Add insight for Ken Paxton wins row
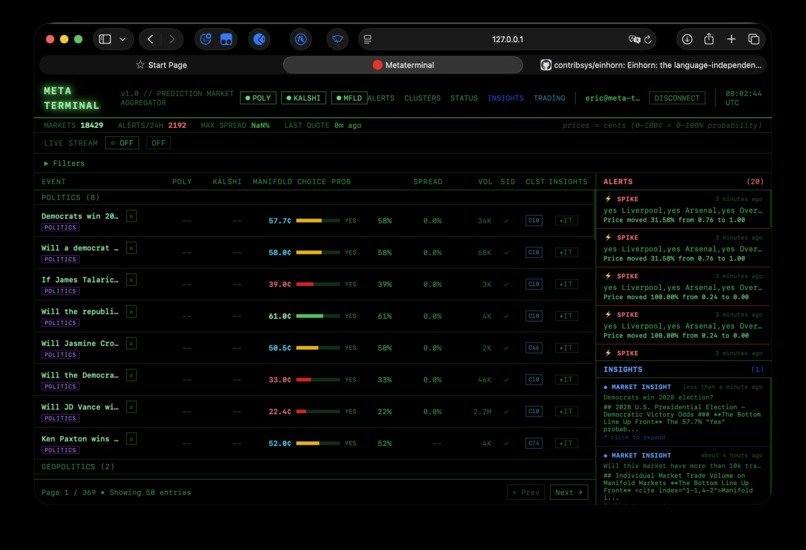 (566, 443)
